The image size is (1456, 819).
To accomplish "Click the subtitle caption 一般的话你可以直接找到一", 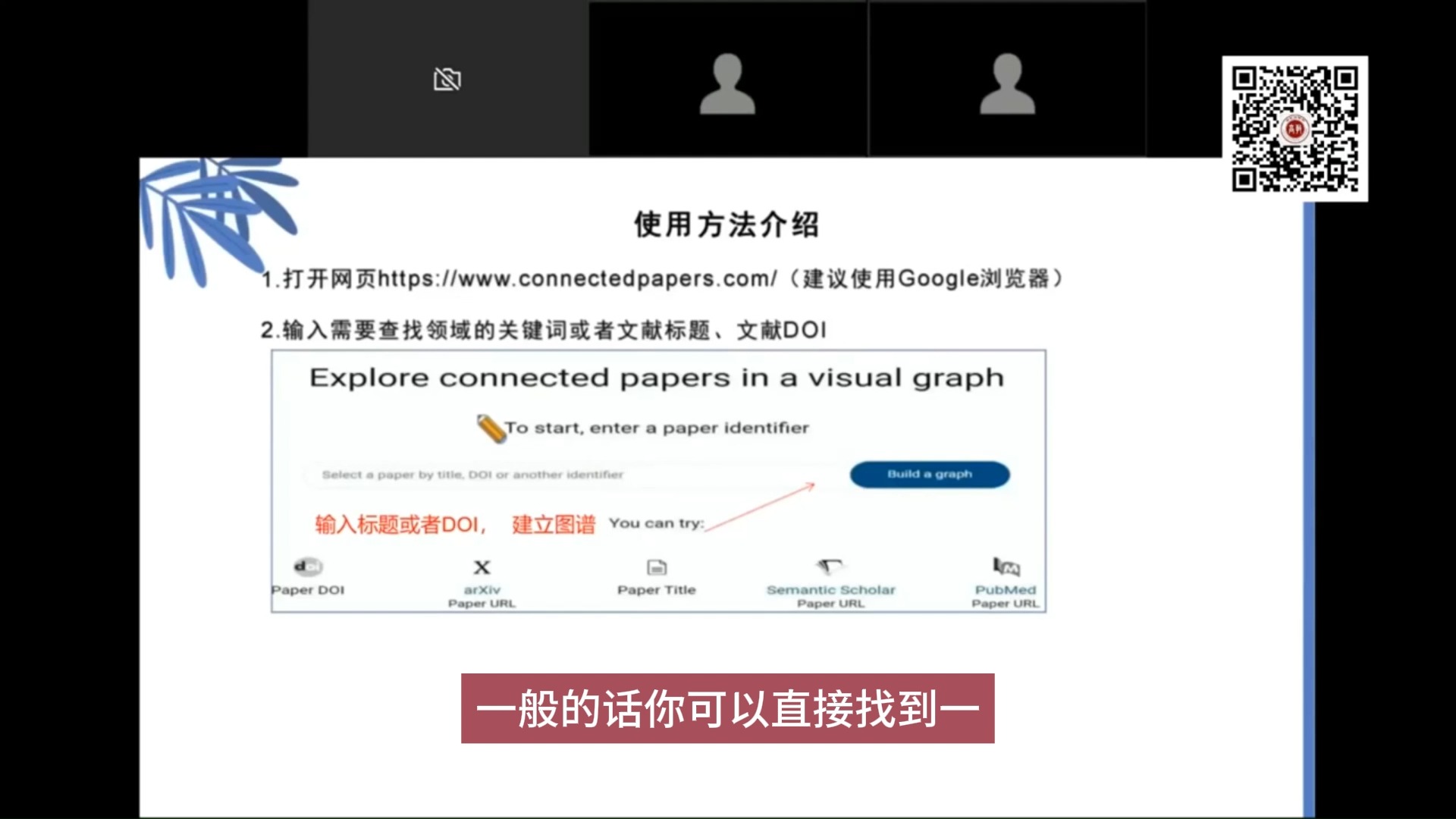I will tap(727, 708).
